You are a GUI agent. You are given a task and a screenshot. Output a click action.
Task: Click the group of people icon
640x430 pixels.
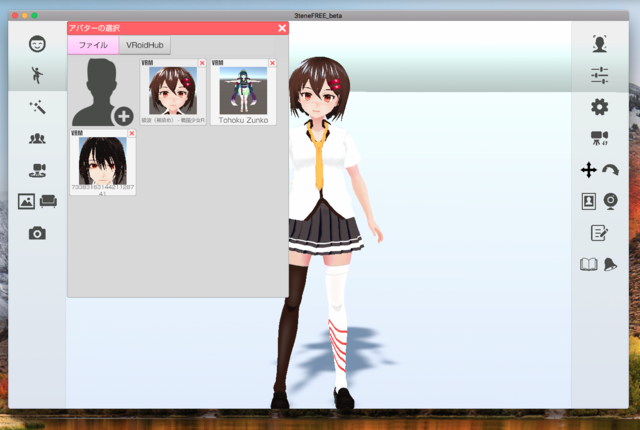(x=37, y=139)
